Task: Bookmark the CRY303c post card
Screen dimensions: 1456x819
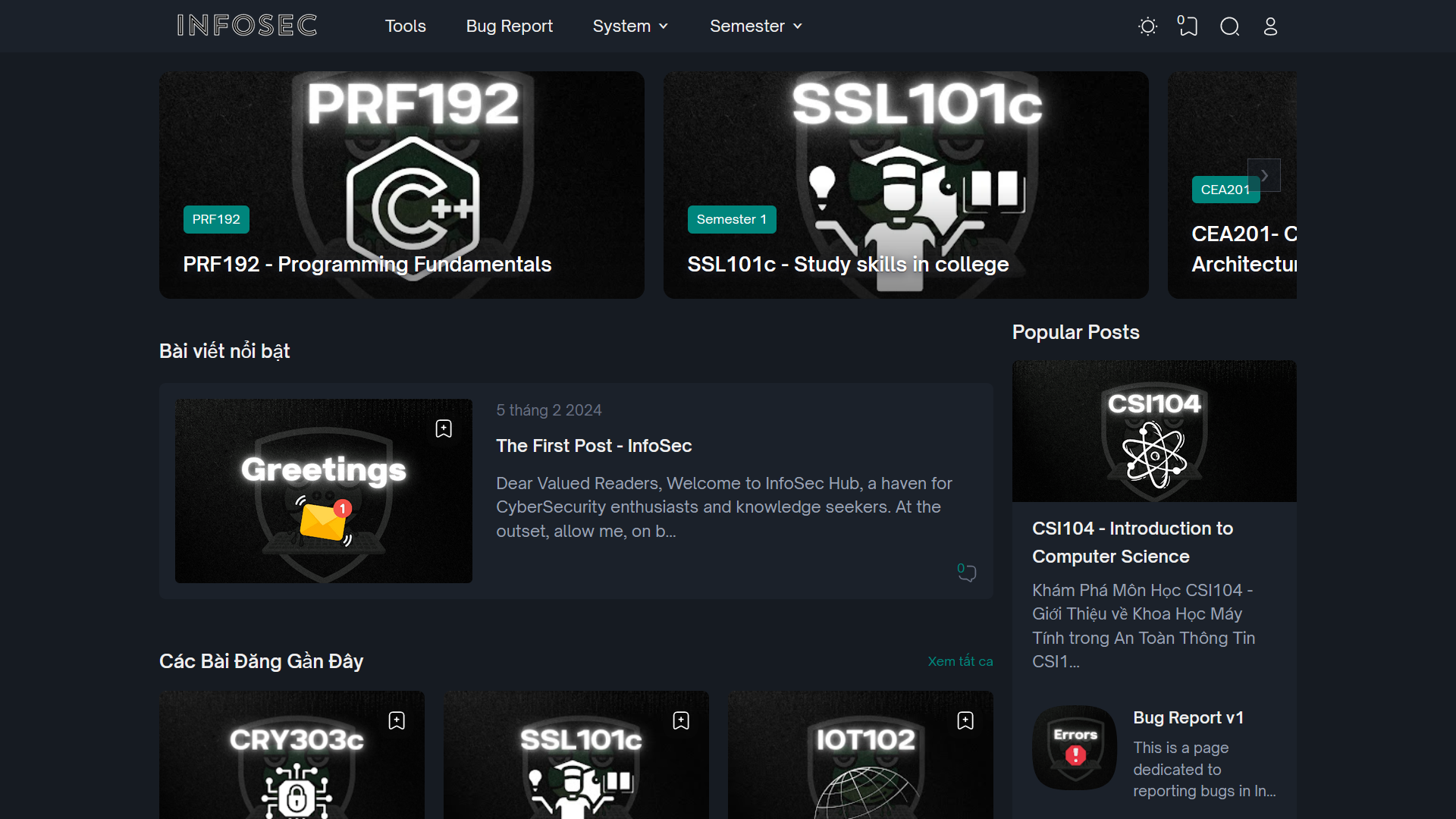Action: point(397,720)
